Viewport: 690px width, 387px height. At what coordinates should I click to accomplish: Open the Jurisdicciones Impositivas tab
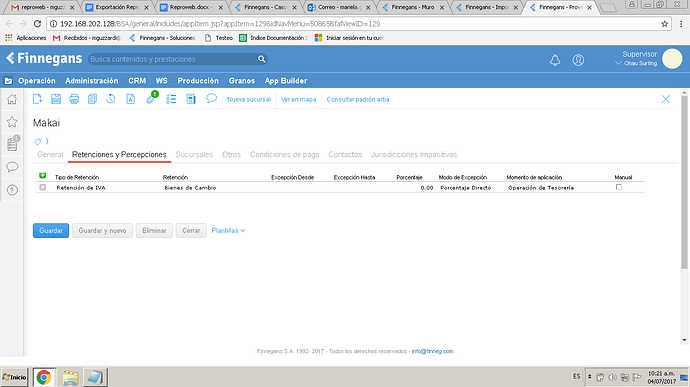click(x=414, y=155)
